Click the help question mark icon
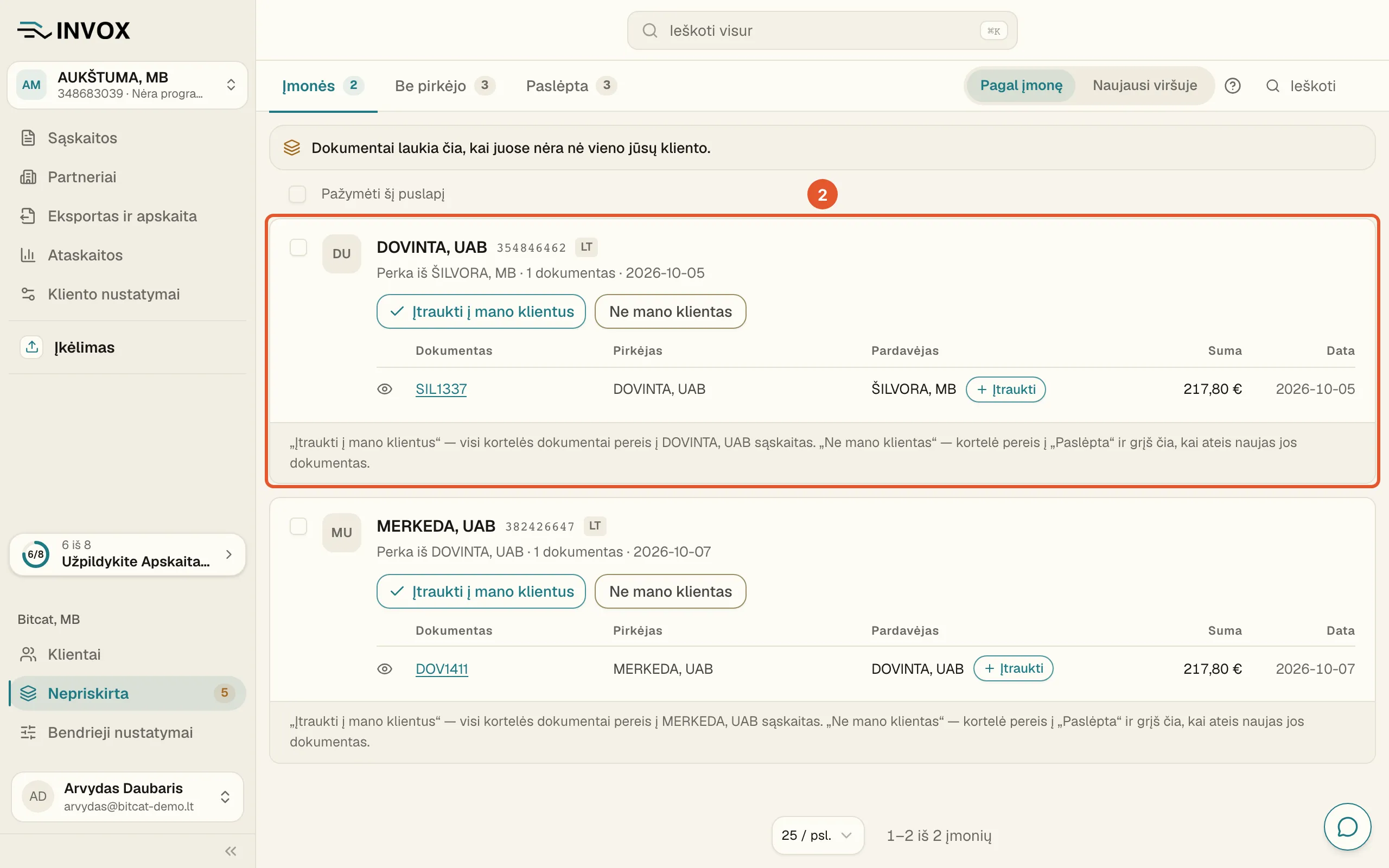Image resolution: width=1389 pixels, height=868 pixels. (1232, 86)
